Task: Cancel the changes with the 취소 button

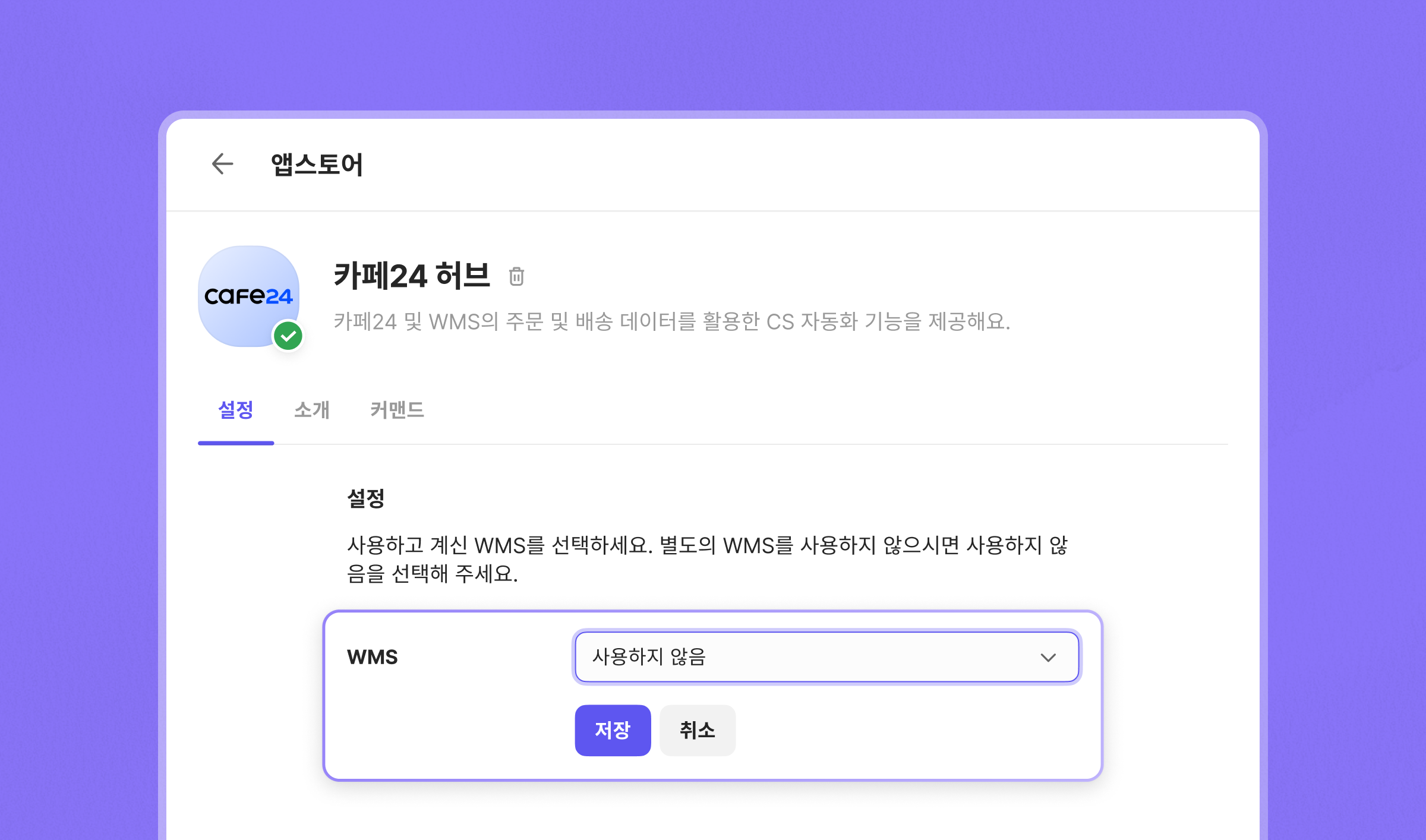Action: tap(698, 730)
